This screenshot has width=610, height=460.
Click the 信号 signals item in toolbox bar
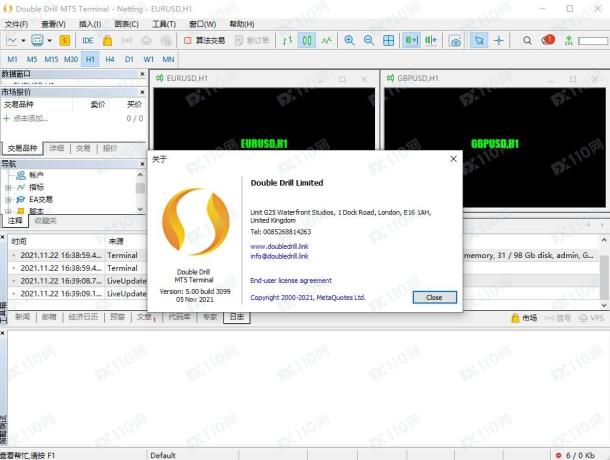pos(557,318)
